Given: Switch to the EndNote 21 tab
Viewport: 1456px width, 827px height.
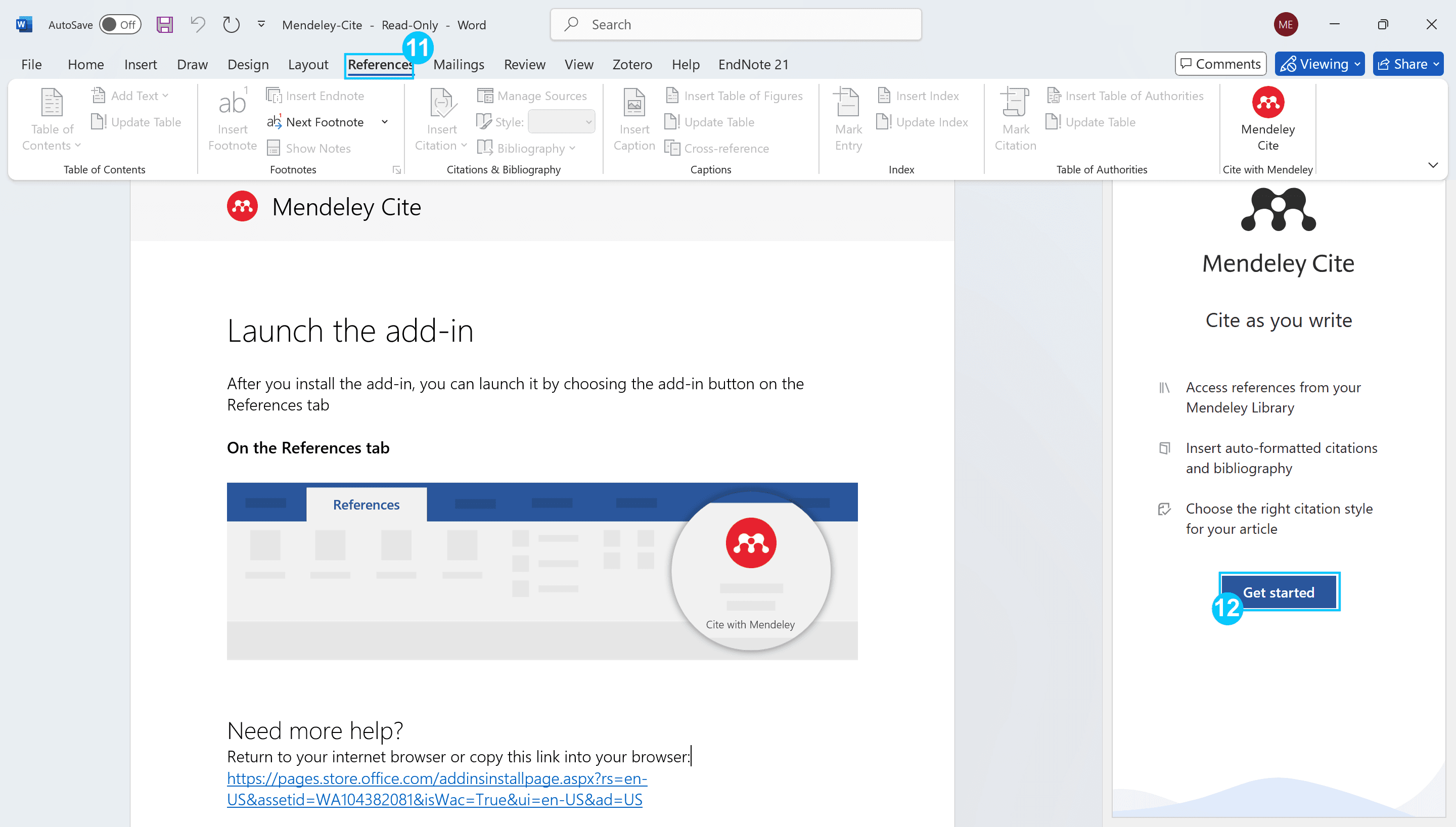Looking at the screenshot, I should coord(753,64).
